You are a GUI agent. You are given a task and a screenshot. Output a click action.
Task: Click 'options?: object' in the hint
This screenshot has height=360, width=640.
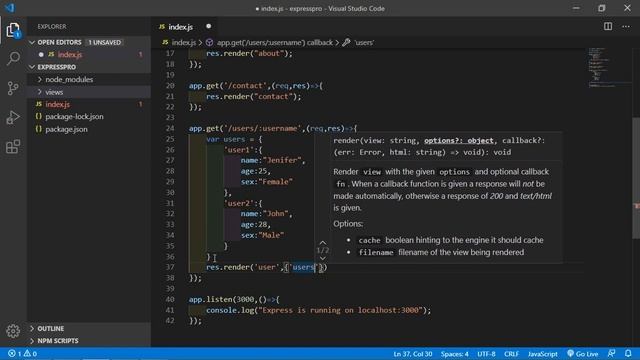click(458, 140)
